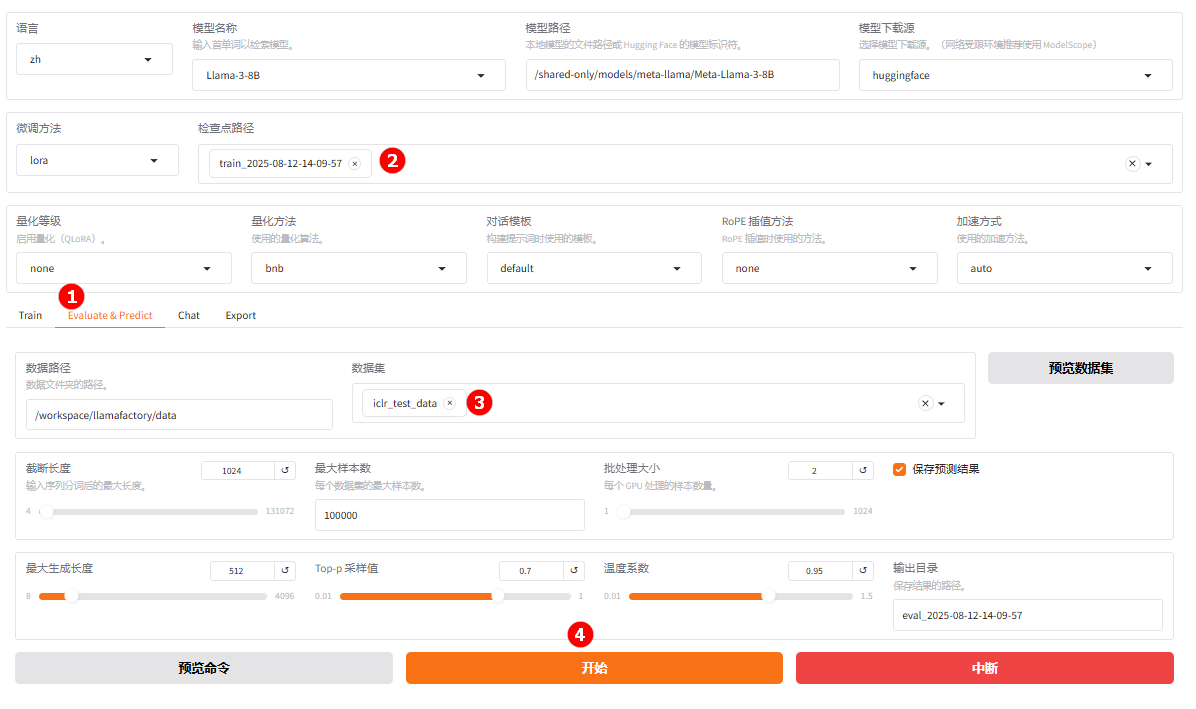This screenshot has width=1196, height=709.
Task: Open the Chat tab
Action: click(x=189, y=315)
